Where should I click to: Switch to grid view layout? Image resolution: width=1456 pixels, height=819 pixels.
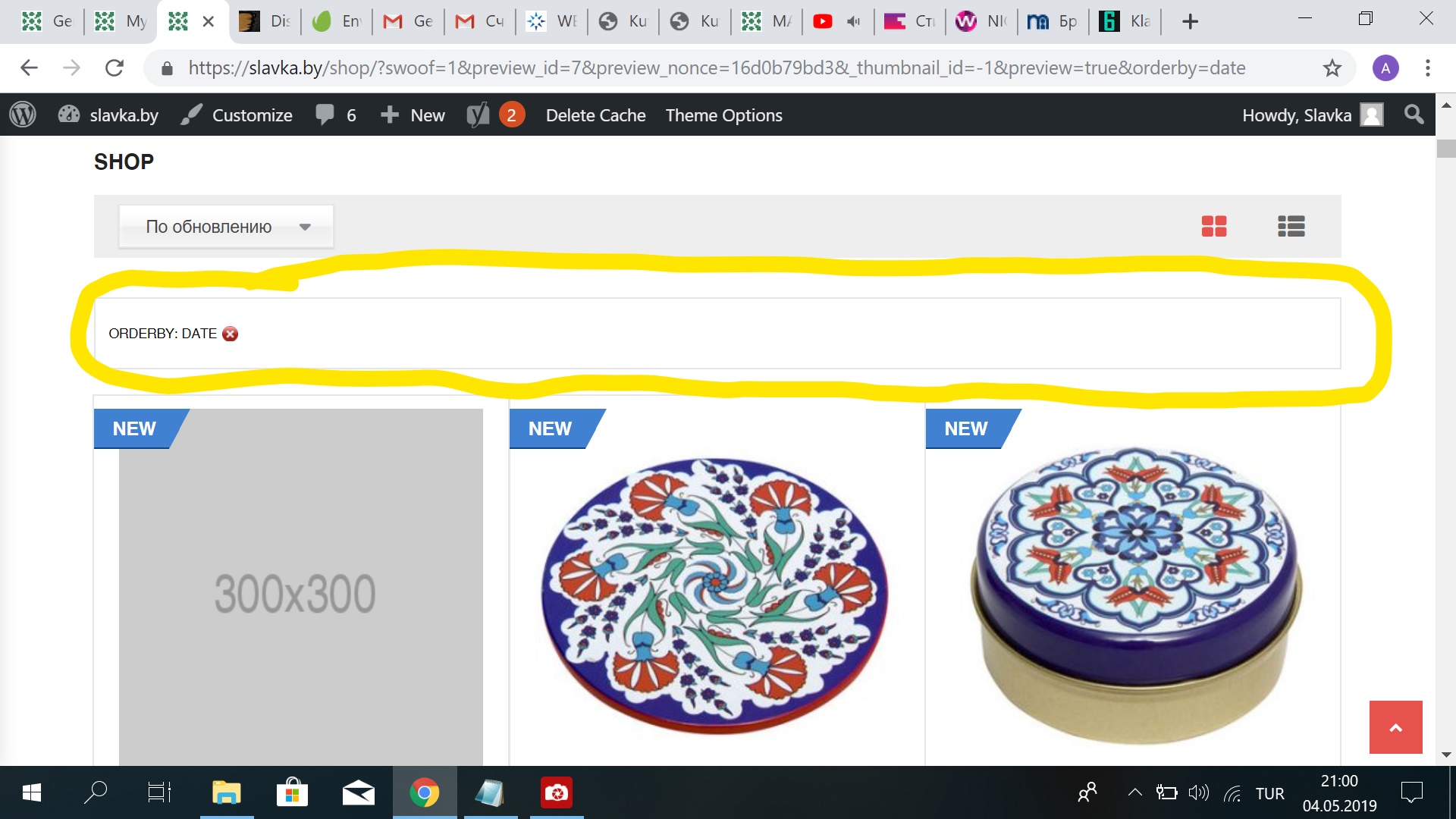coord(1214,226)
